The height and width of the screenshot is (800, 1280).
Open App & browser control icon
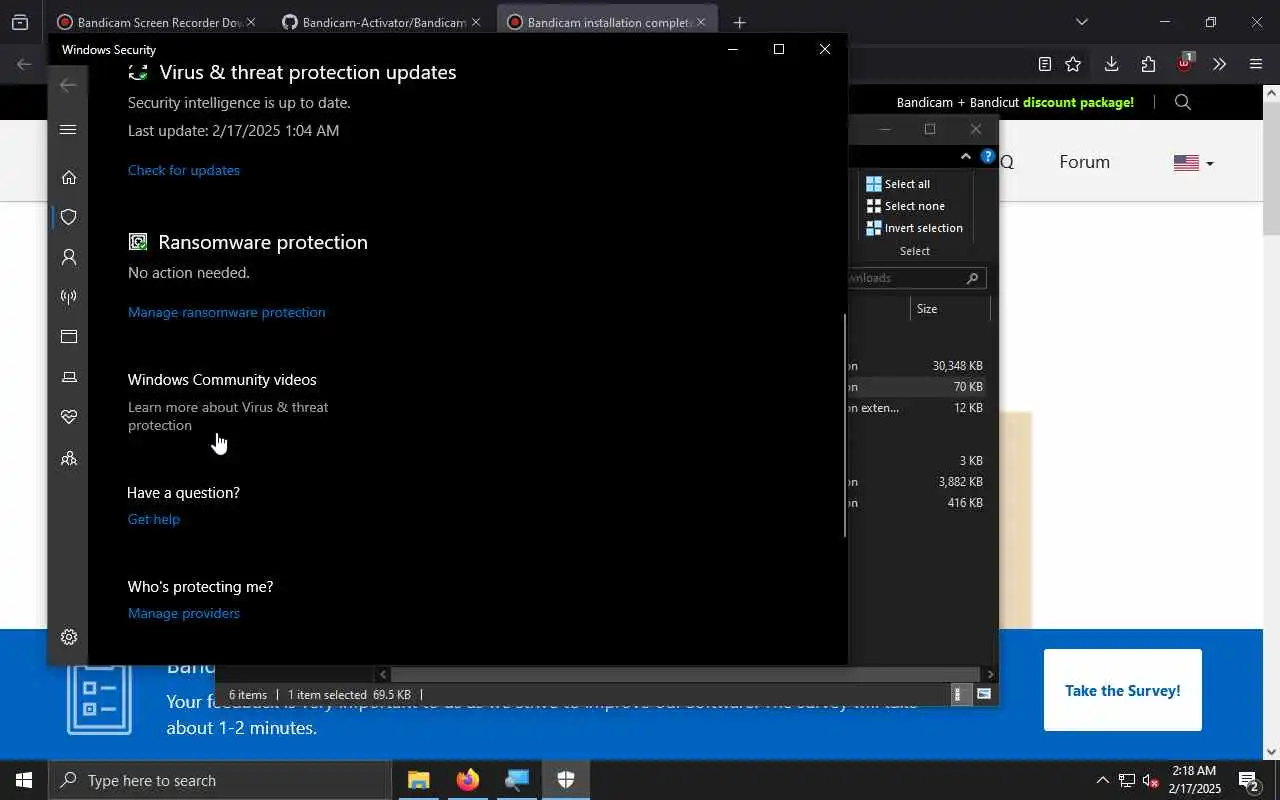68,337
